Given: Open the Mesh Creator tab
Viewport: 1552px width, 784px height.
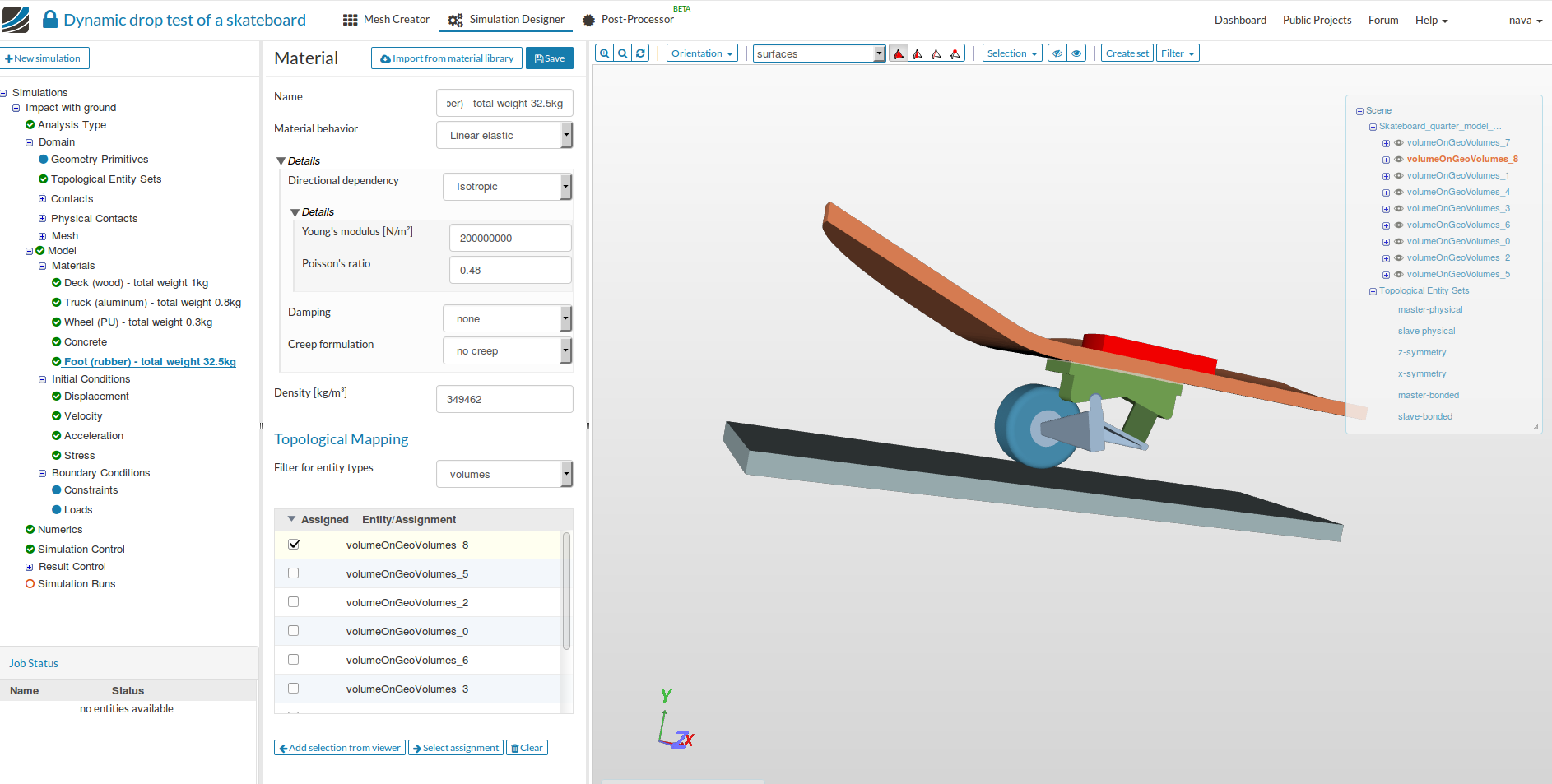Looking at the screenshot, I should (386, 20).
